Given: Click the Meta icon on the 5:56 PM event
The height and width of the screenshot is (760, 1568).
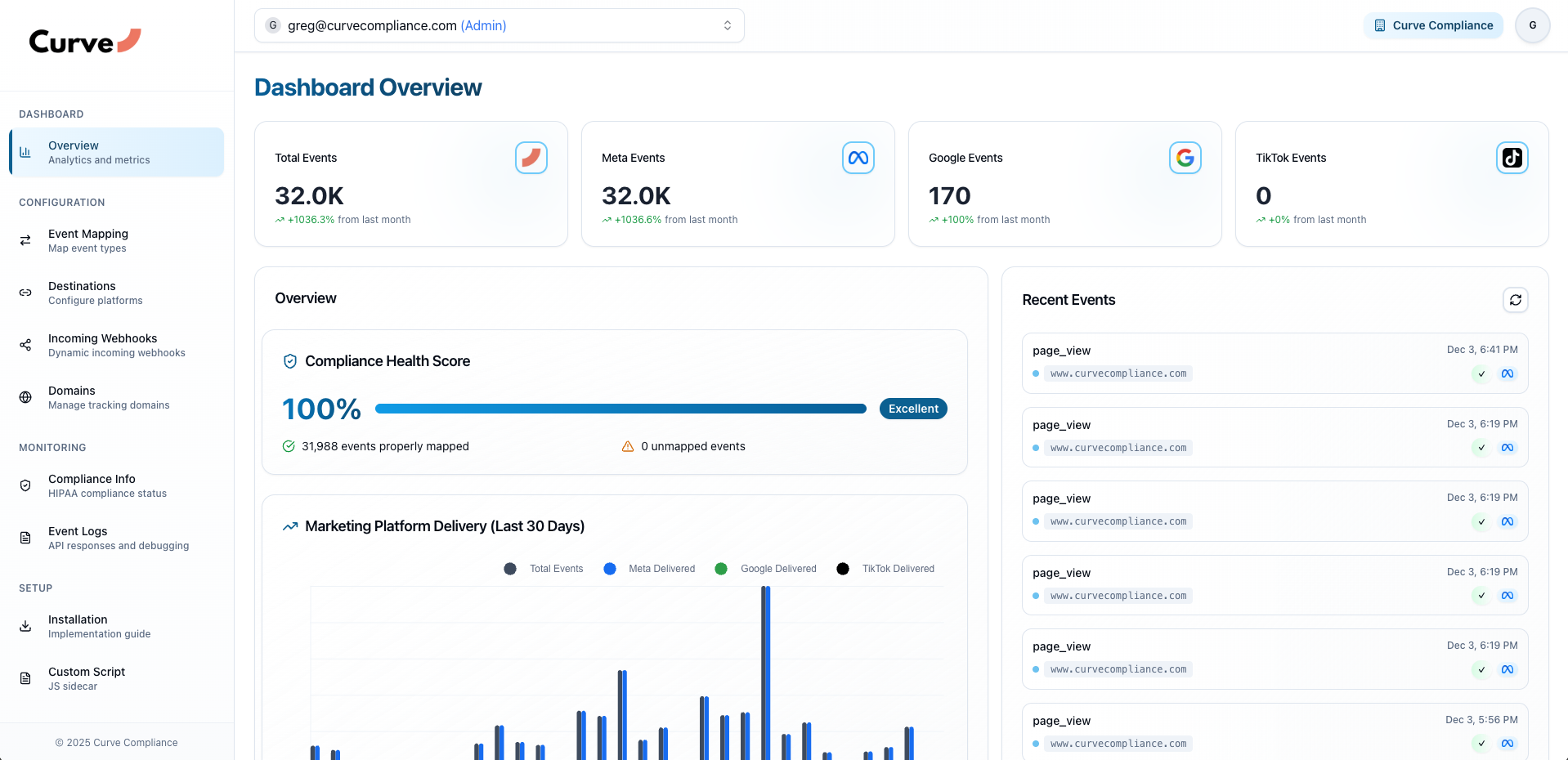Looking at the screenshot, I should [1508, 744].
